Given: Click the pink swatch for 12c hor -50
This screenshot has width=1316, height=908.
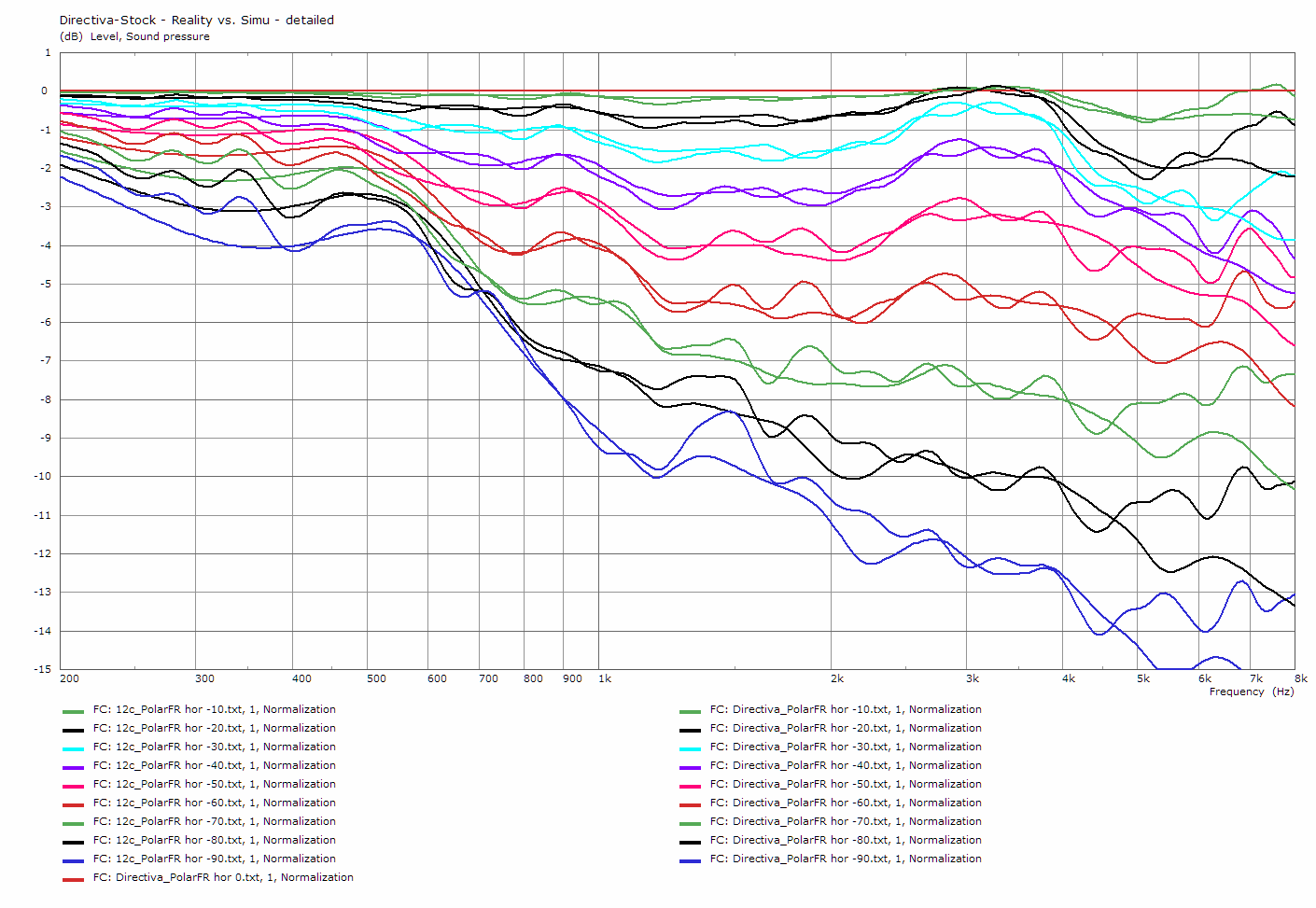Looking at the screenshot, I should (x=73, y=786).
